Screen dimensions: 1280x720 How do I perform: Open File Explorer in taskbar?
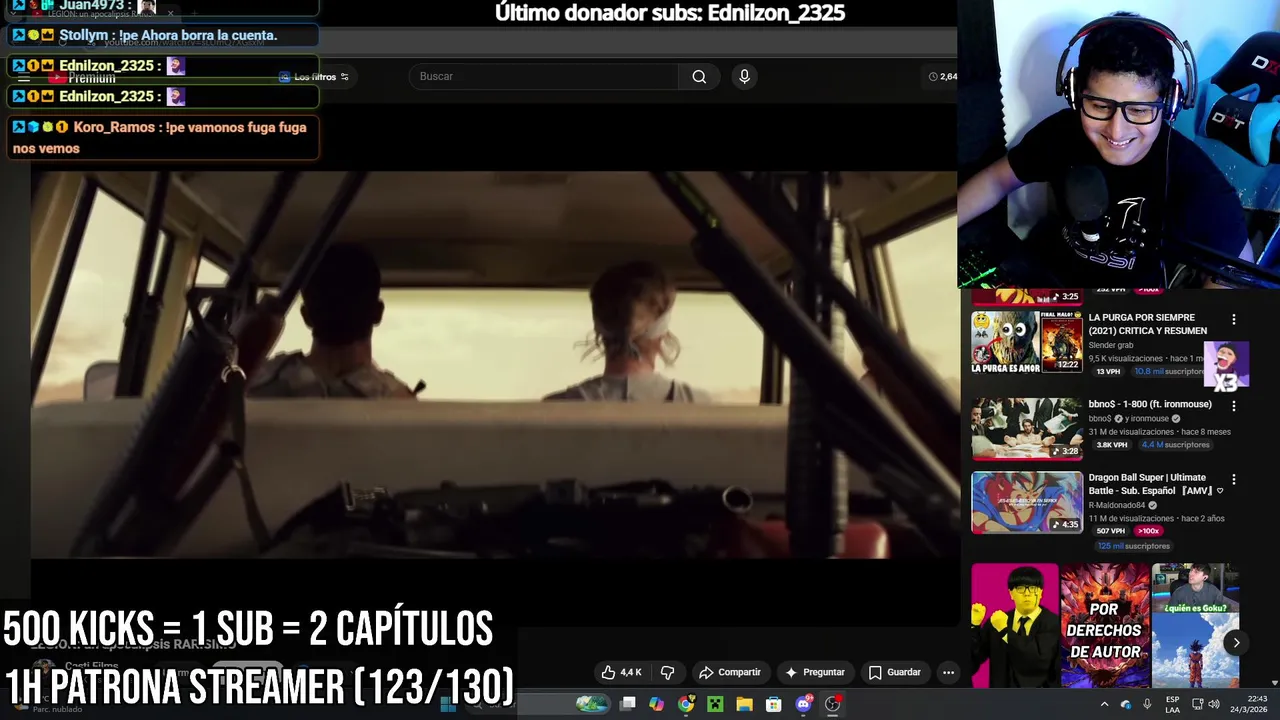click(744, 704)
